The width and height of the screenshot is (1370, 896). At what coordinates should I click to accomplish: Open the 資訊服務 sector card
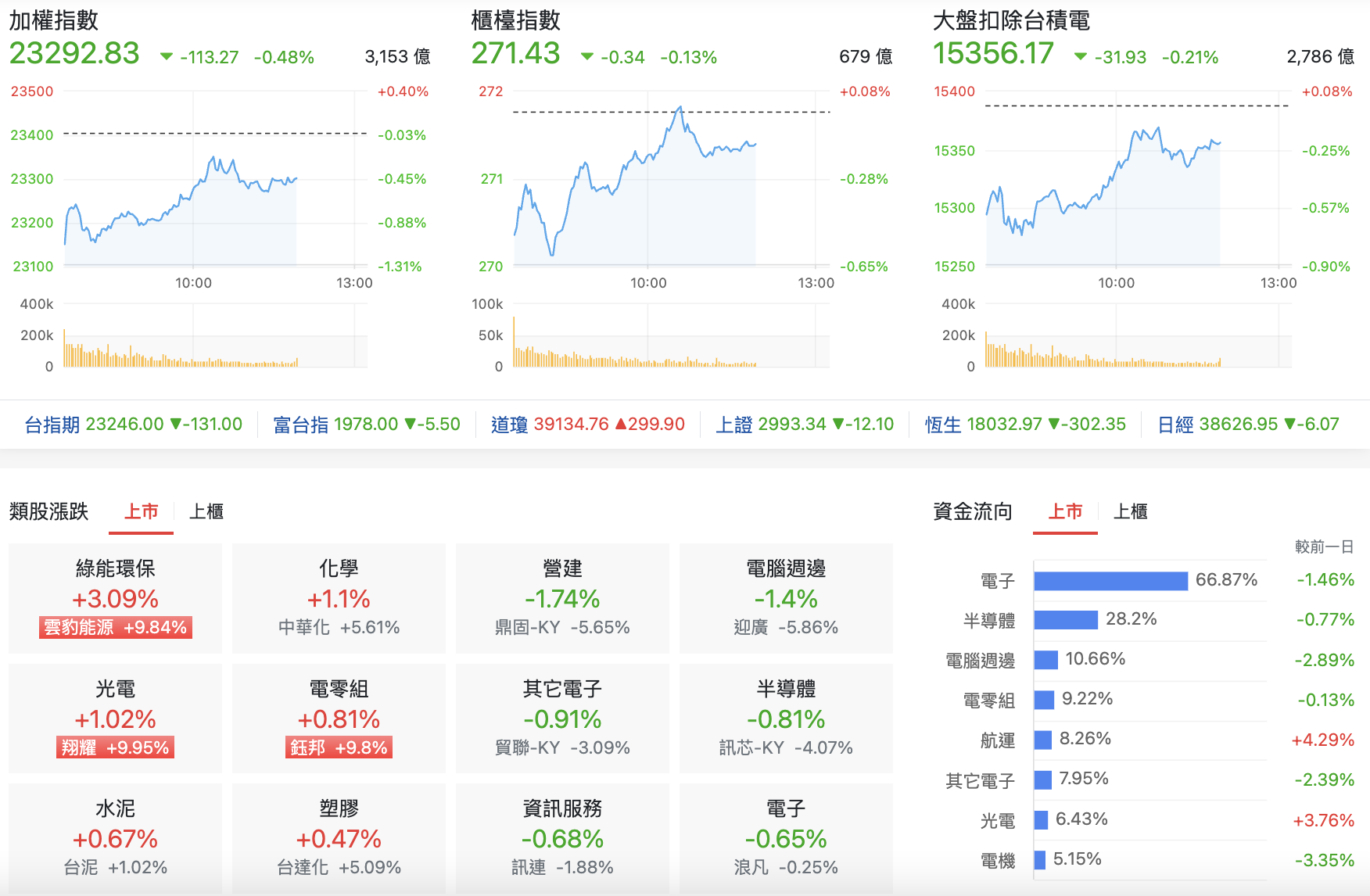(x=562, y=838)
